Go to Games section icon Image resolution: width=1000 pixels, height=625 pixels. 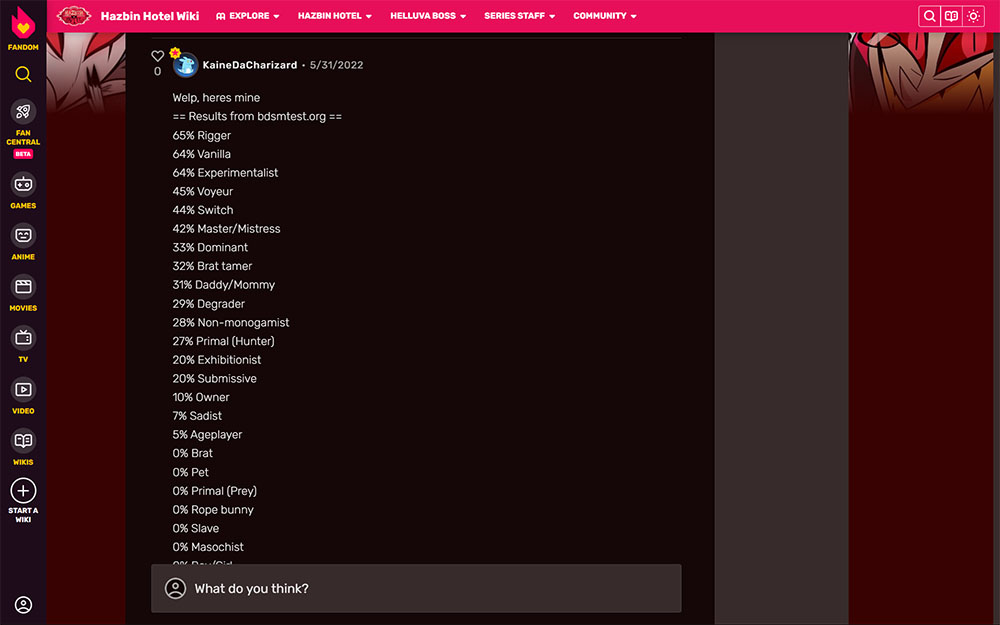(x=23, y=185)
